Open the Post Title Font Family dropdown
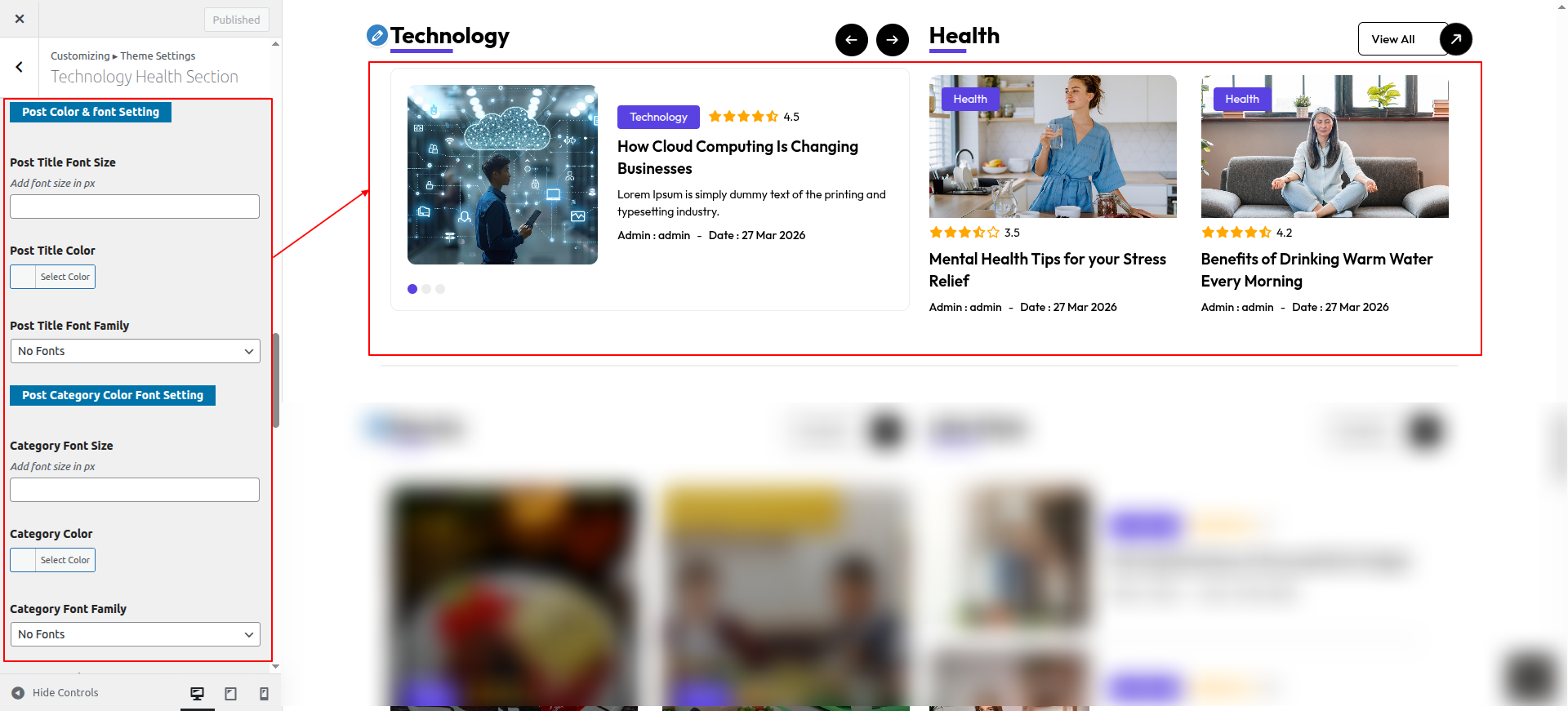Image resolution: width=1568 pixels, height=711 pixels. (135, 351)
